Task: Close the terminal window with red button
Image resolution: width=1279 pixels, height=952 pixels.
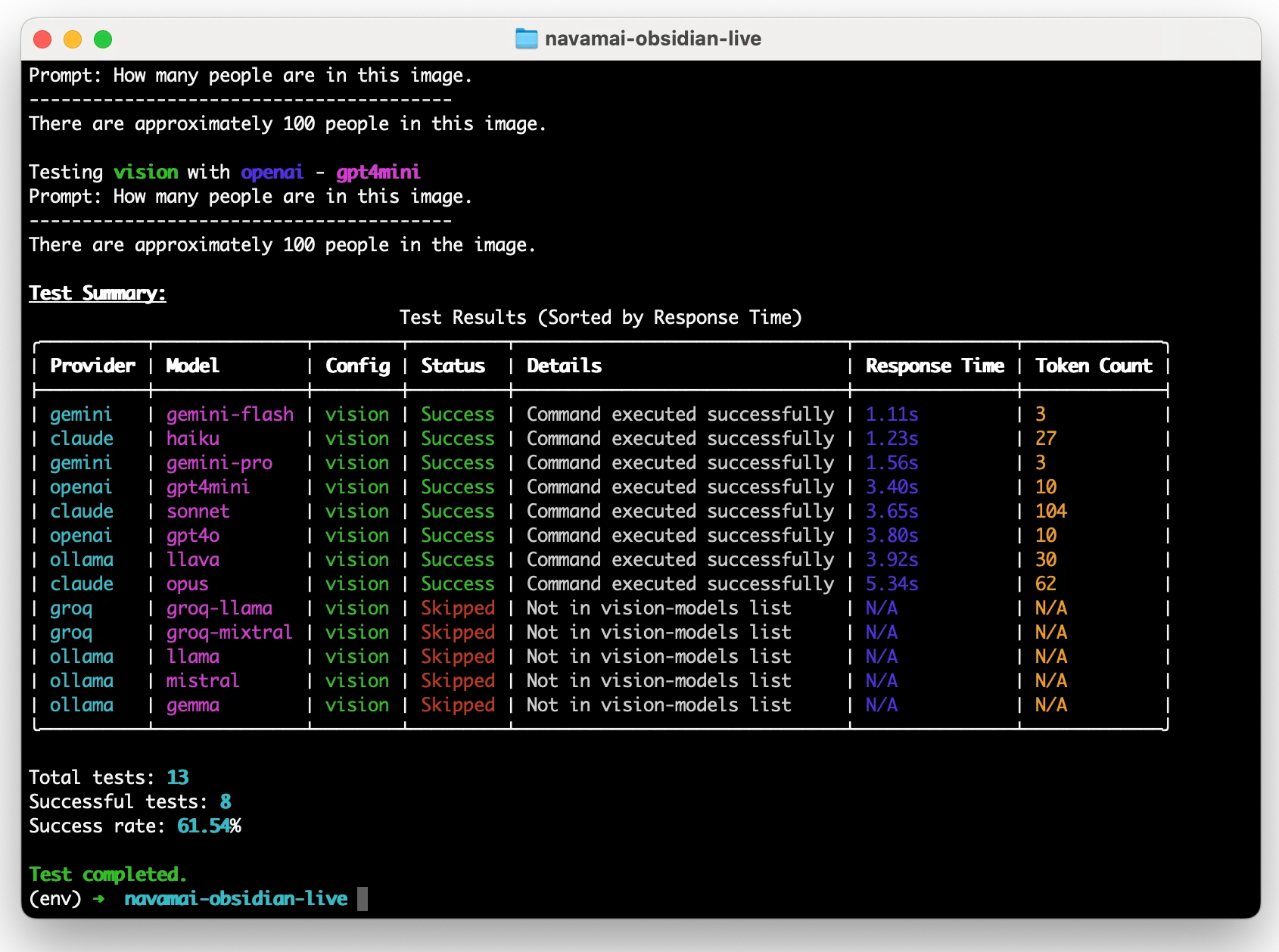Action: 42,39
